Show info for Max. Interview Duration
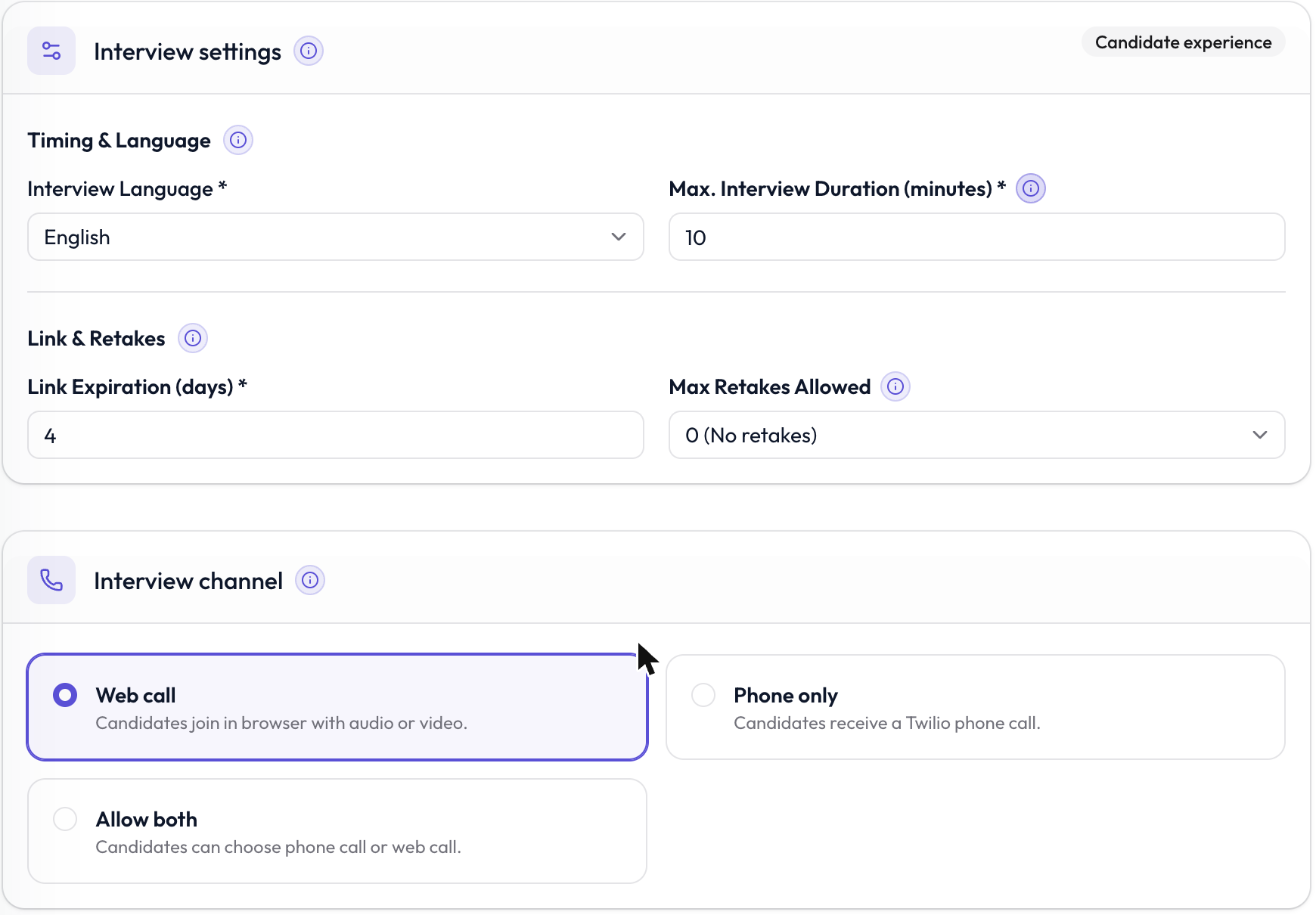 point(1031,188)
